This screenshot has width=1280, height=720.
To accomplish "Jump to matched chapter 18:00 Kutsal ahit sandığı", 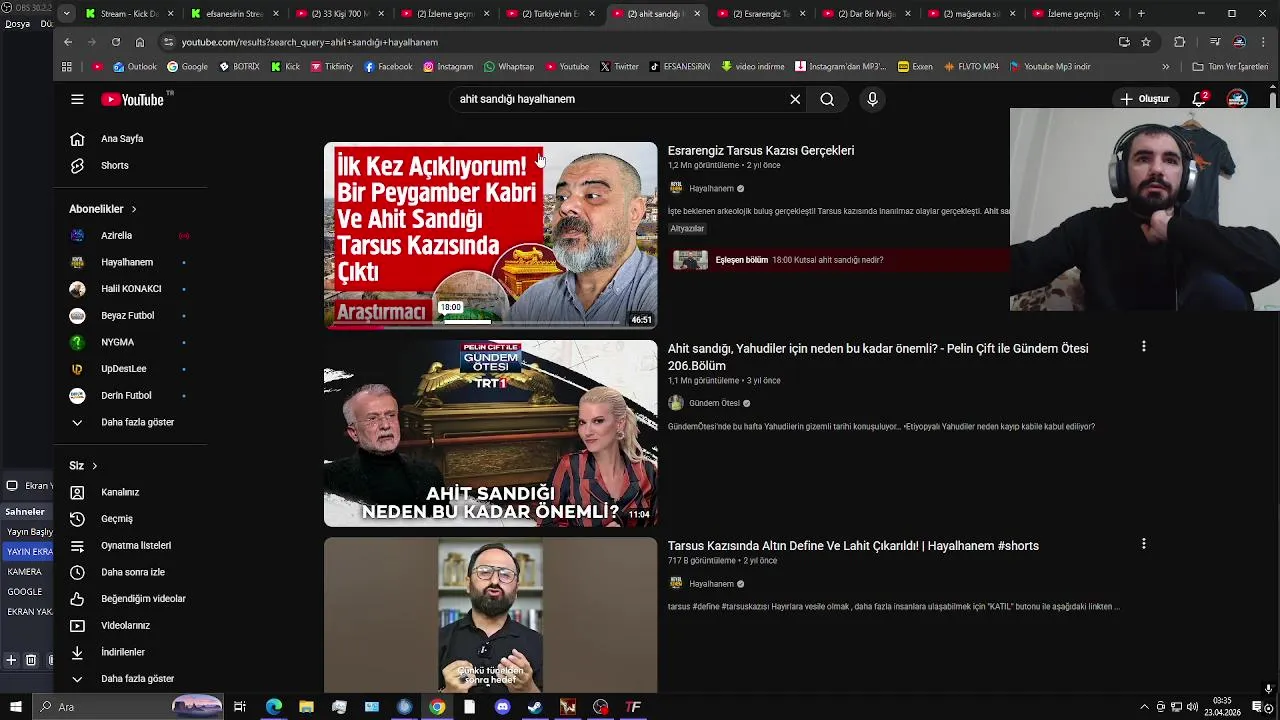I will pyautogui.click(x=838, y=260).
